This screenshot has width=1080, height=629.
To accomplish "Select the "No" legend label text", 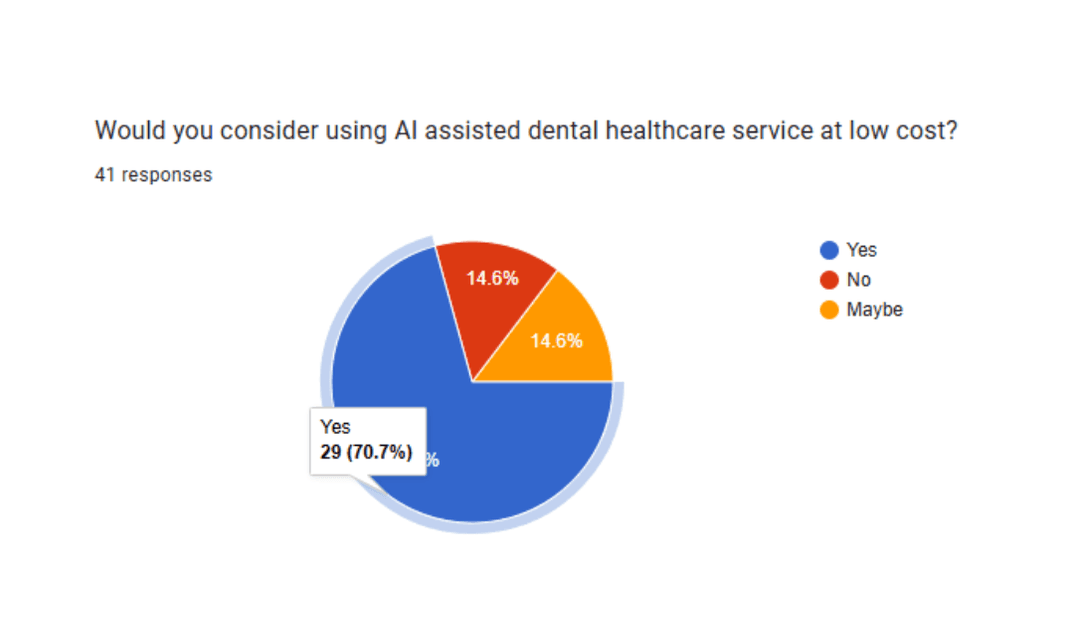I will [x=858, y=280].
